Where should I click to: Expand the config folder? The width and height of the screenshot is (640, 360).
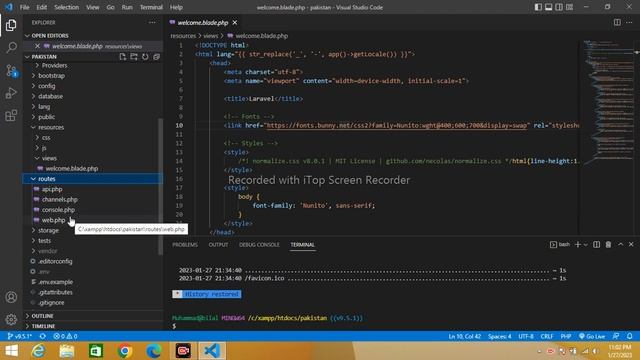coord(47,86)
